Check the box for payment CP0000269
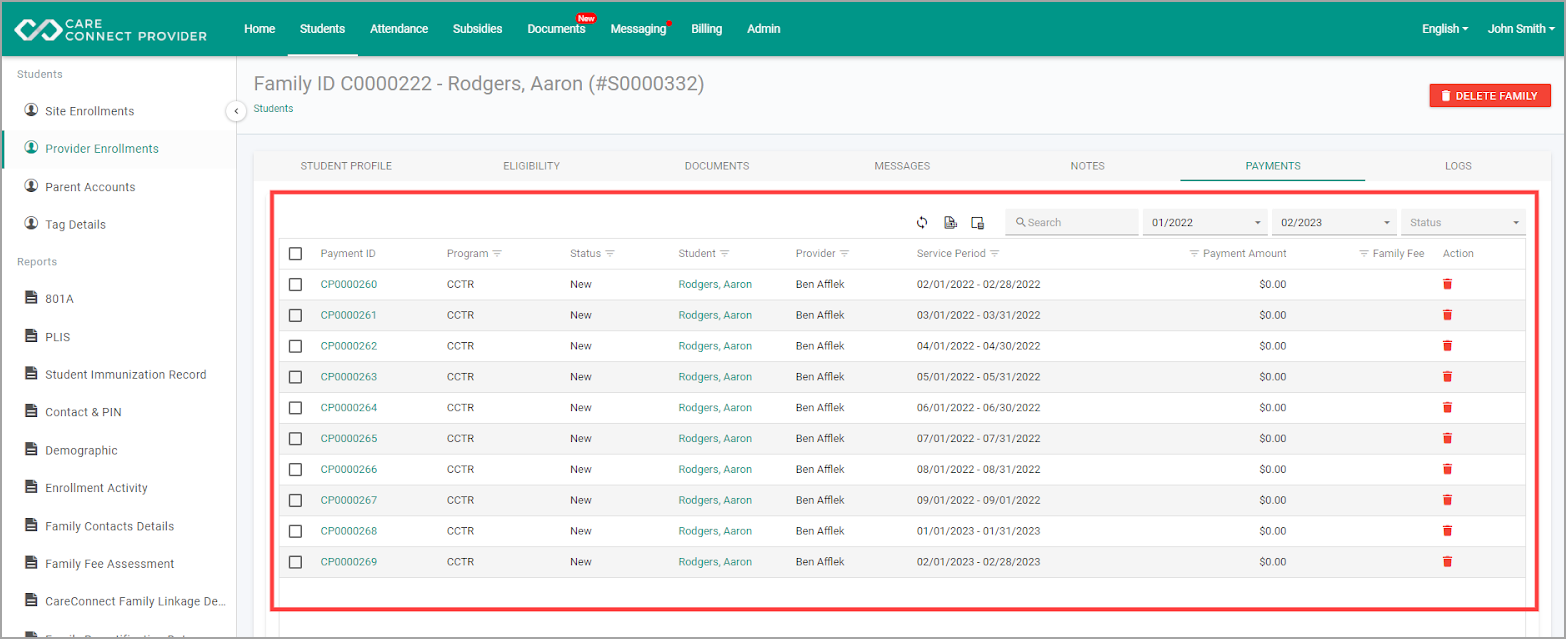Viewport: 1566px width, 639px height. point(295,562)
